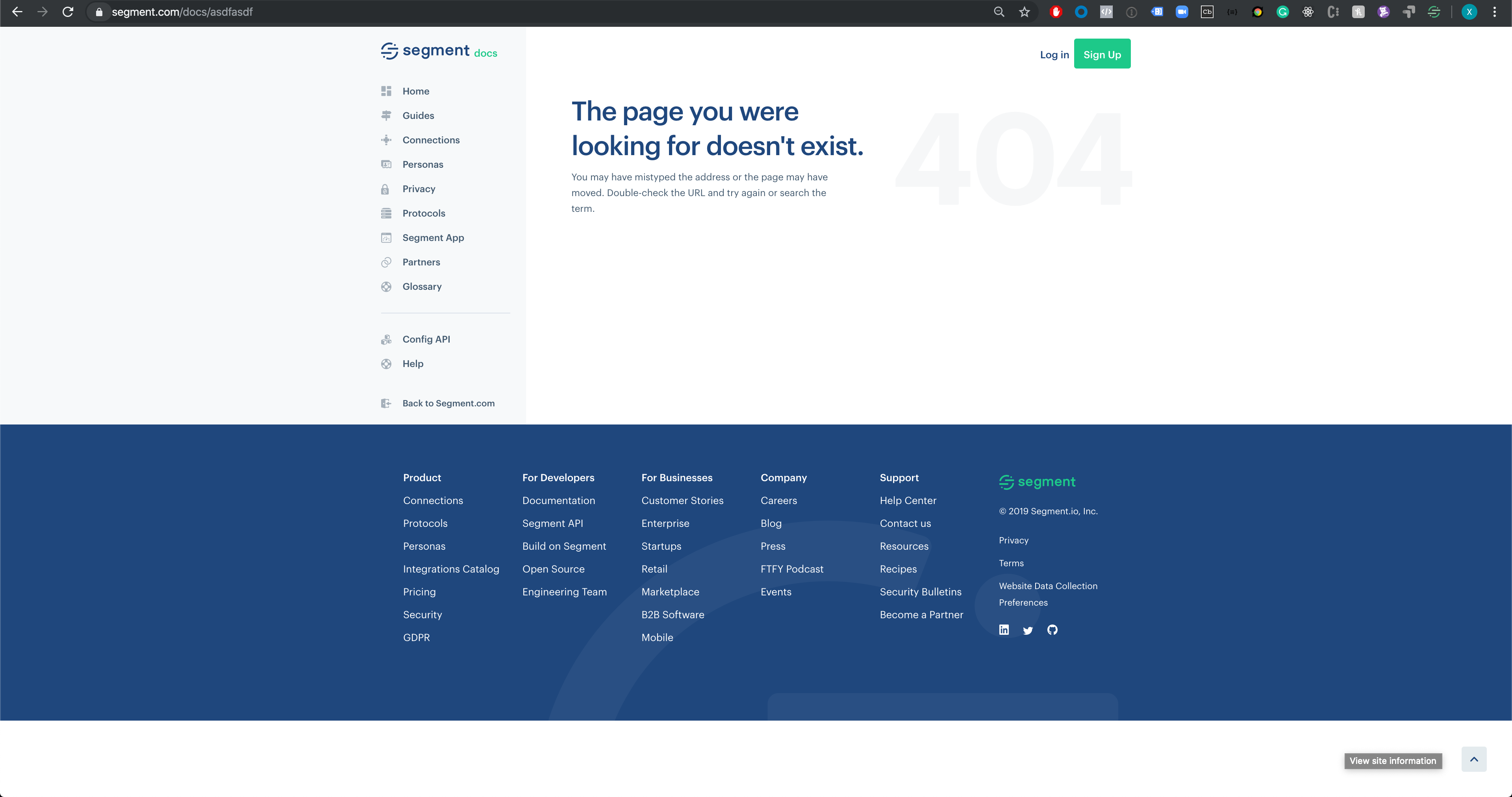
Task: Click the Segment docs logo
Action: (439, 51)
